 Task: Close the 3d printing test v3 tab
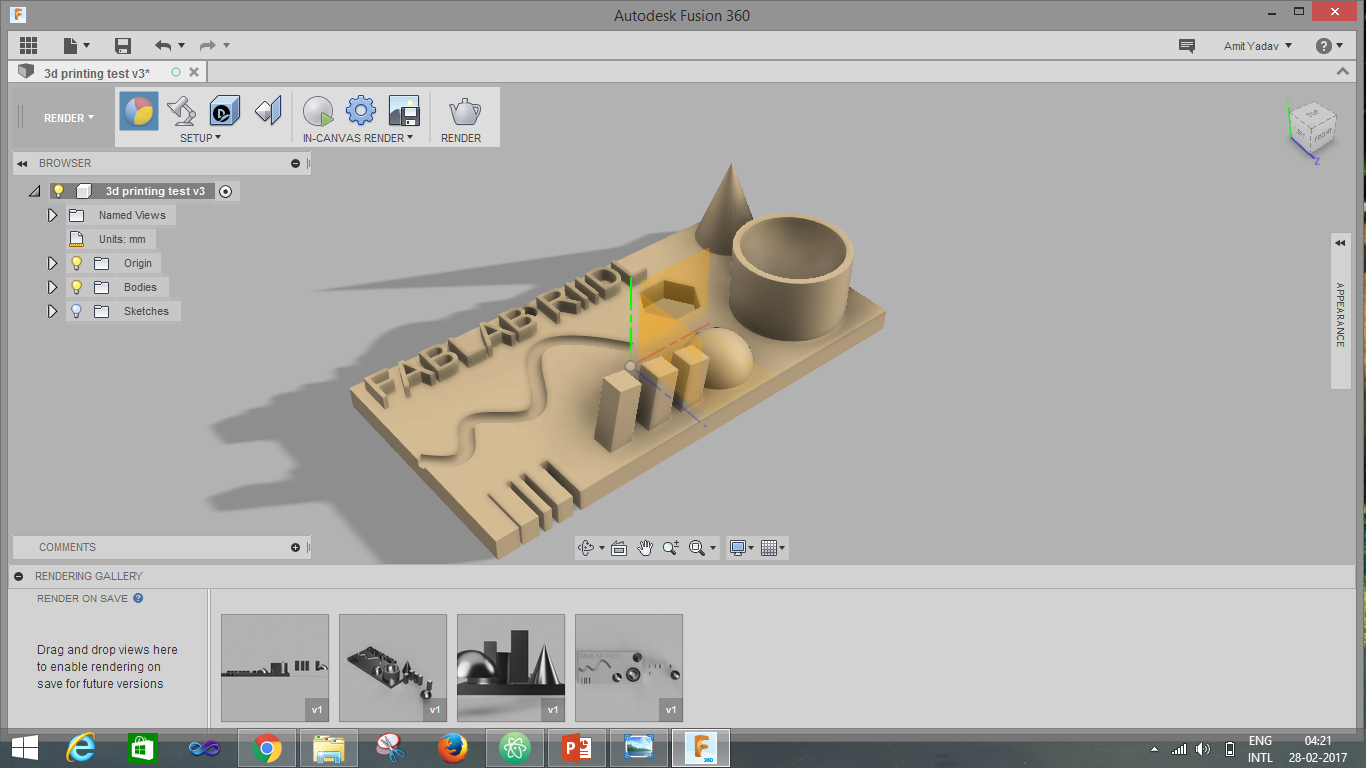pos(194,72)
